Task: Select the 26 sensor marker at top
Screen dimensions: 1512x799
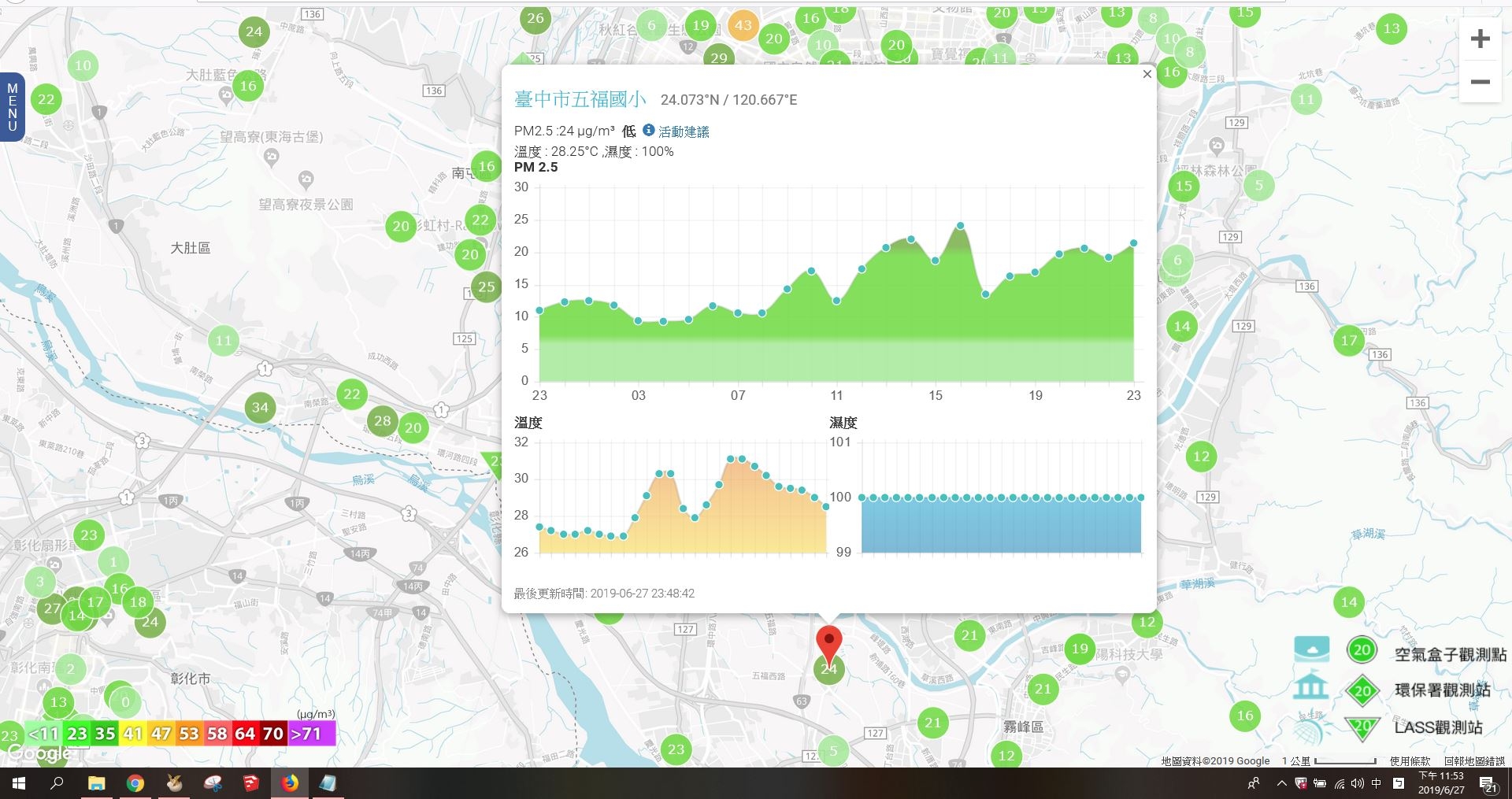Action: coord(535,18)
